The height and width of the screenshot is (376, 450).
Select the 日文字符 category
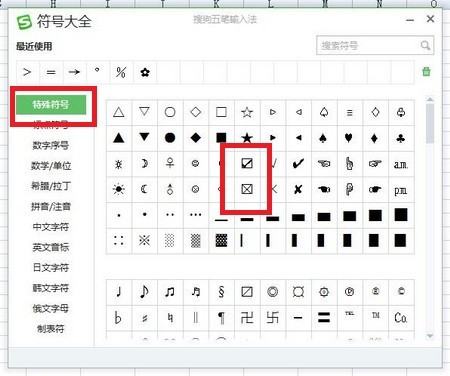(51, 268)
